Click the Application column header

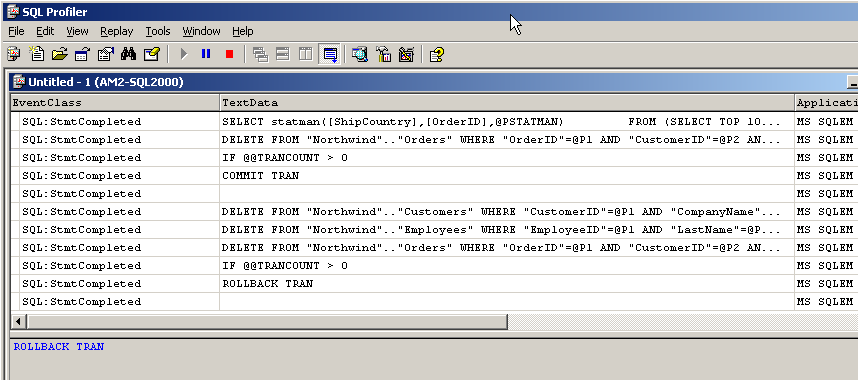point(826,103)
